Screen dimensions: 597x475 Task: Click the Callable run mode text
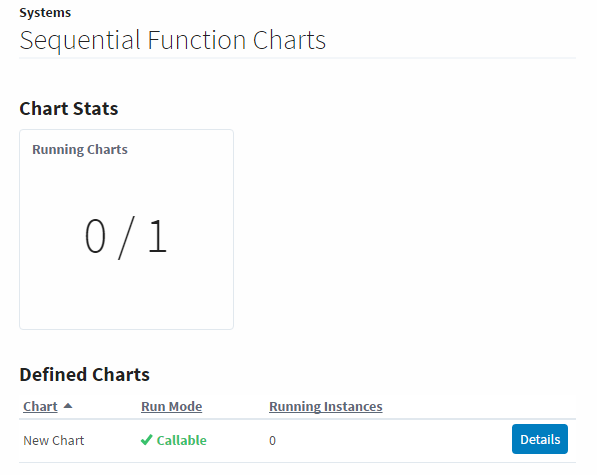tap(182, 440)
